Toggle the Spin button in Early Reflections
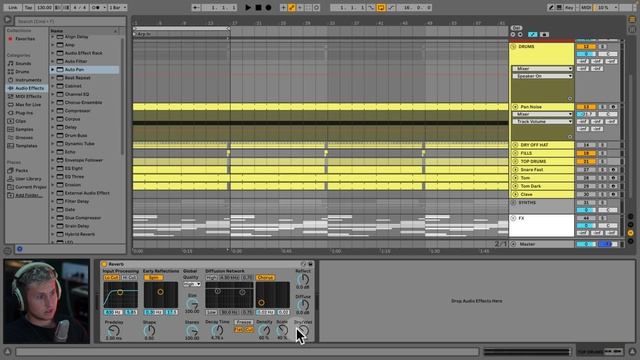Viewport: 640px width, 360px height. (x=153, y=278)
